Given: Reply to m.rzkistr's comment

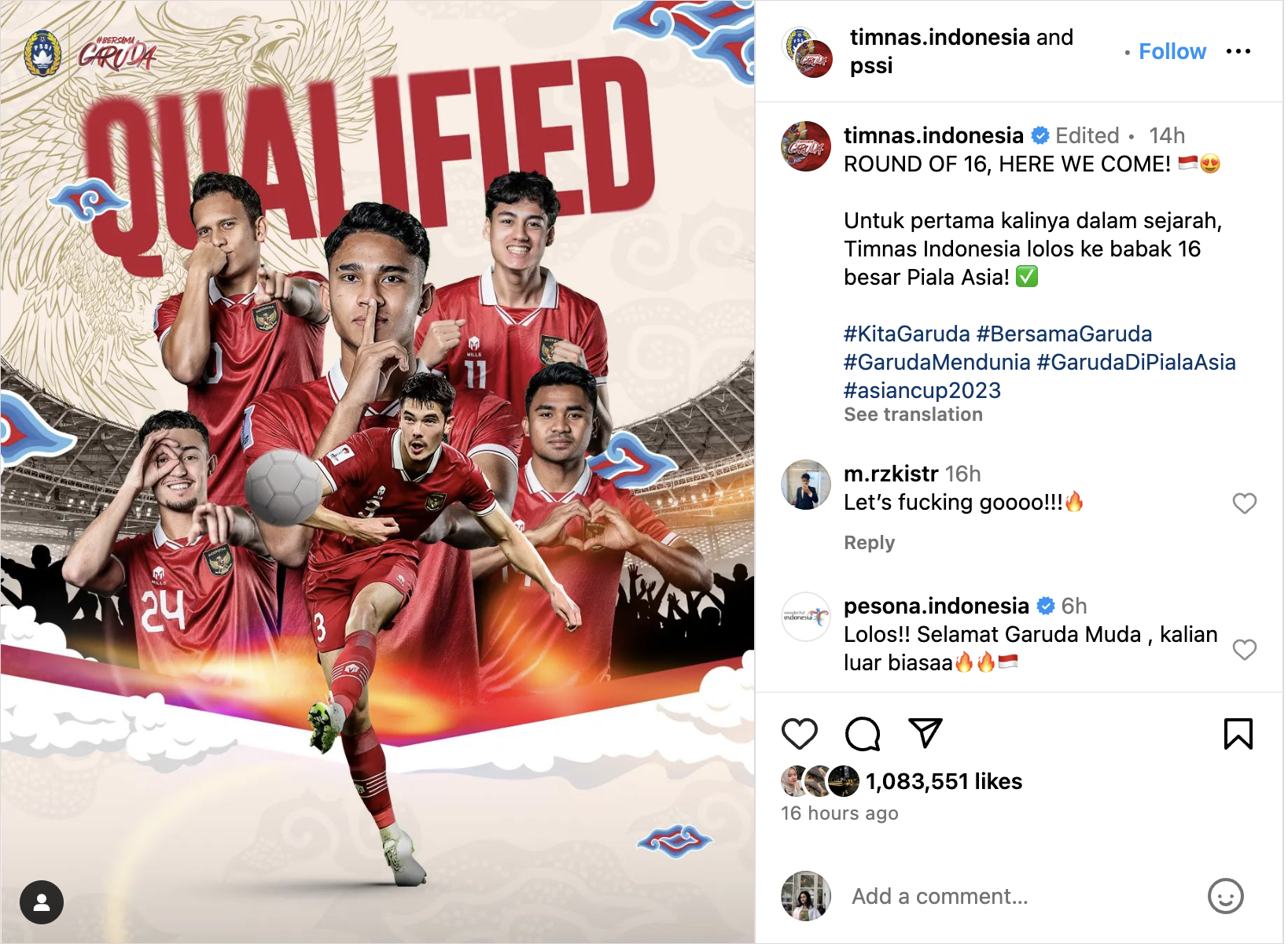Looking at the screenshot, I should click(869, 543).
